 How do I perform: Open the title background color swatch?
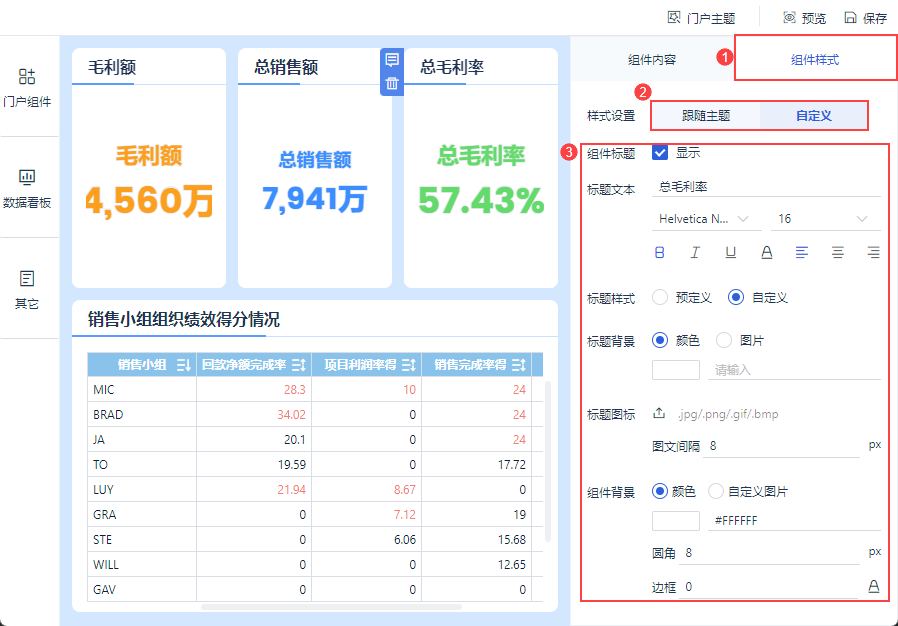[x=676, y=370]
